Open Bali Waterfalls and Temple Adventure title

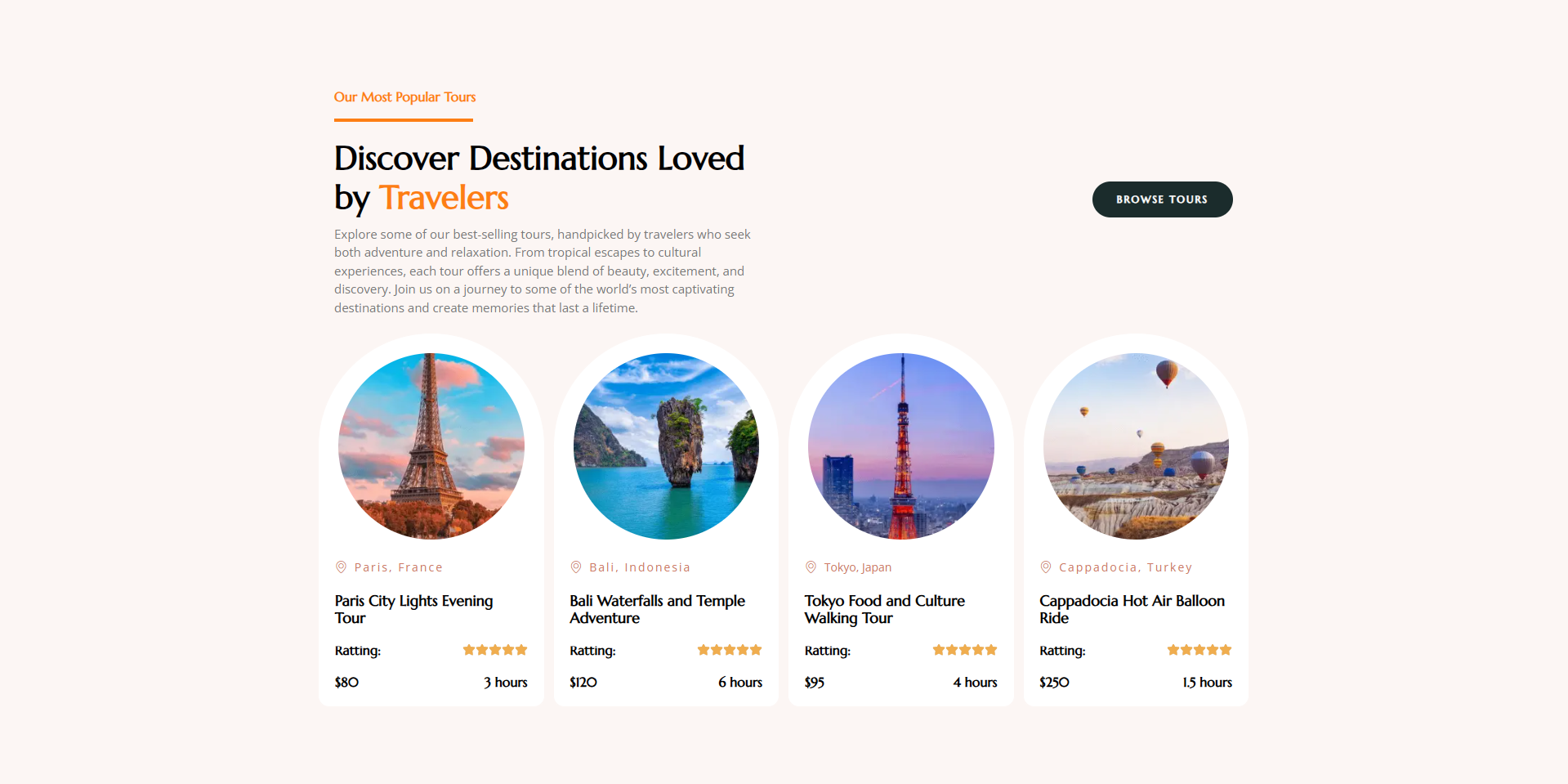[x=657, y=609]
